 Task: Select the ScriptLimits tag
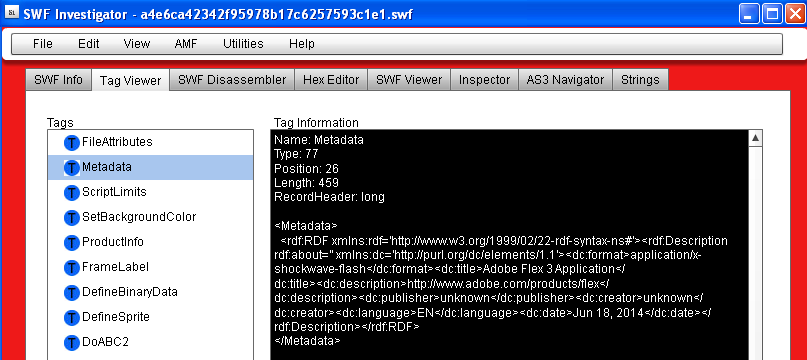pos(150,192)
